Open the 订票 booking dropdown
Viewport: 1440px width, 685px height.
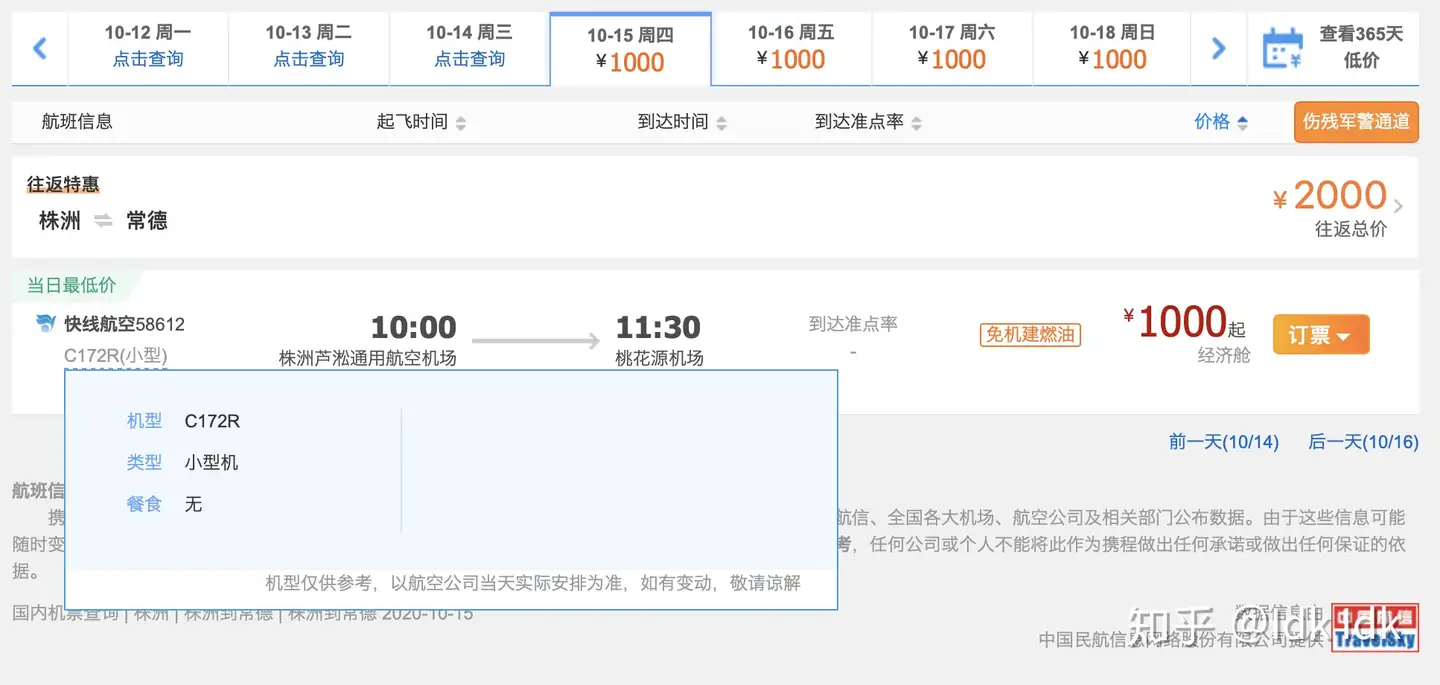tap(1321, 335)
